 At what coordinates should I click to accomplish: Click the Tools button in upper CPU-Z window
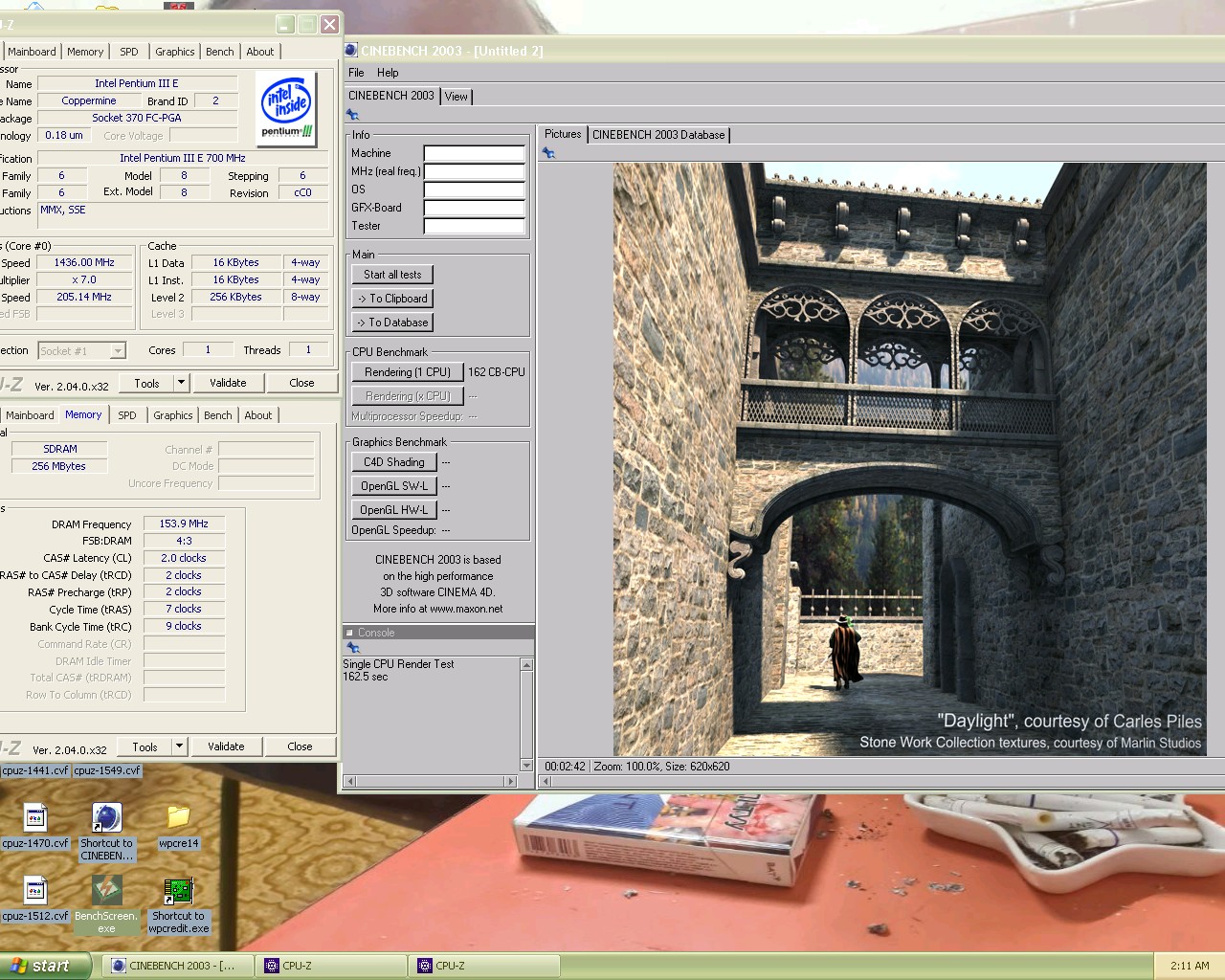(x=146, y=383)
